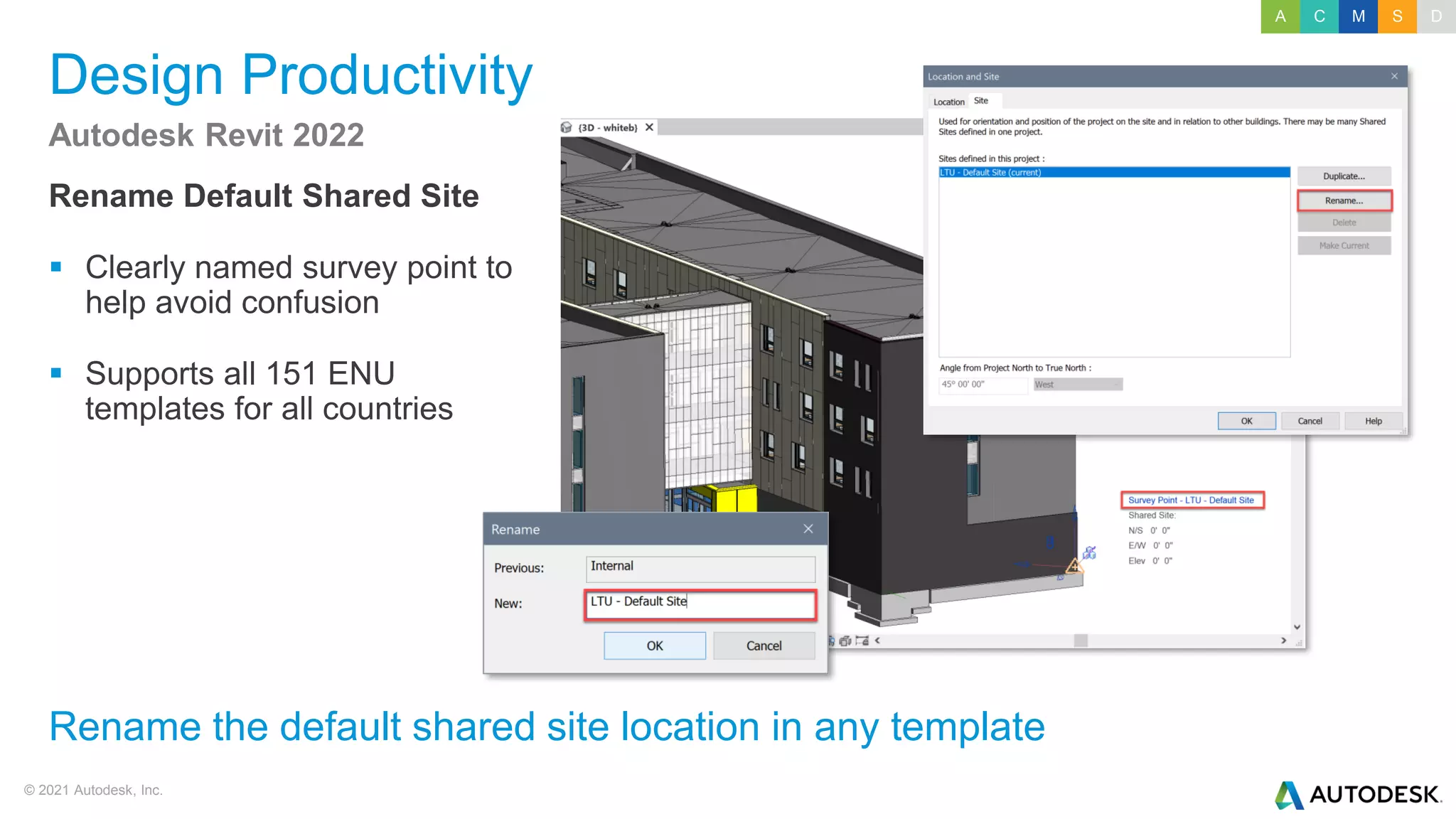Click the Survey Point - LTU - Default Site label
The image size is (1456, 819).
click(1192, 500)
